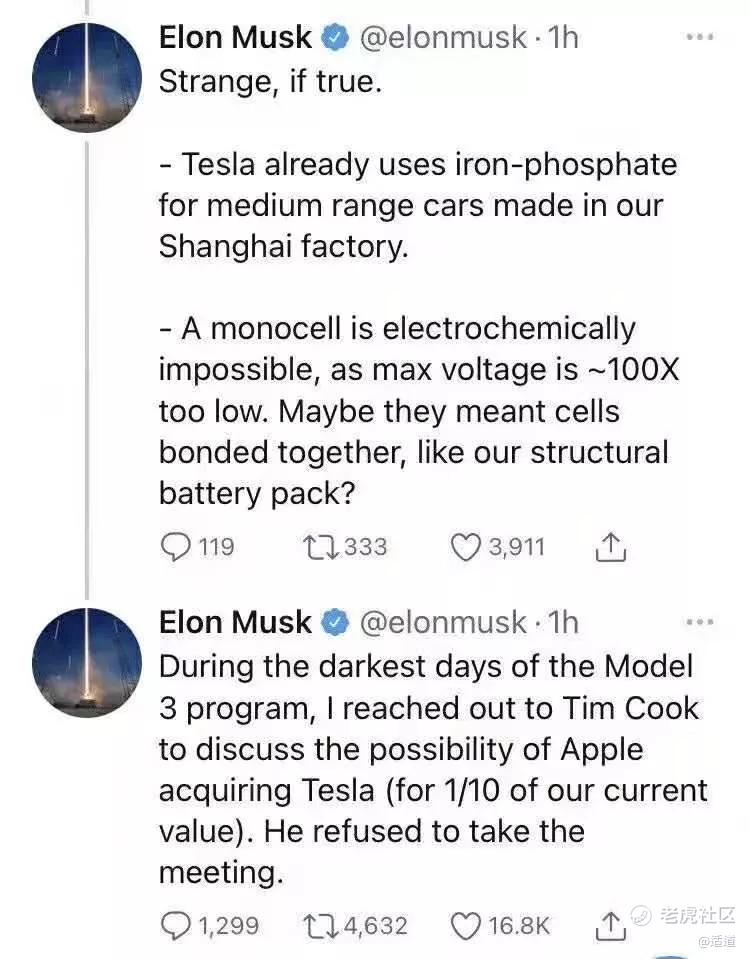Open more options on second tweet
The image size is (750, 959).
pos(700,621)
